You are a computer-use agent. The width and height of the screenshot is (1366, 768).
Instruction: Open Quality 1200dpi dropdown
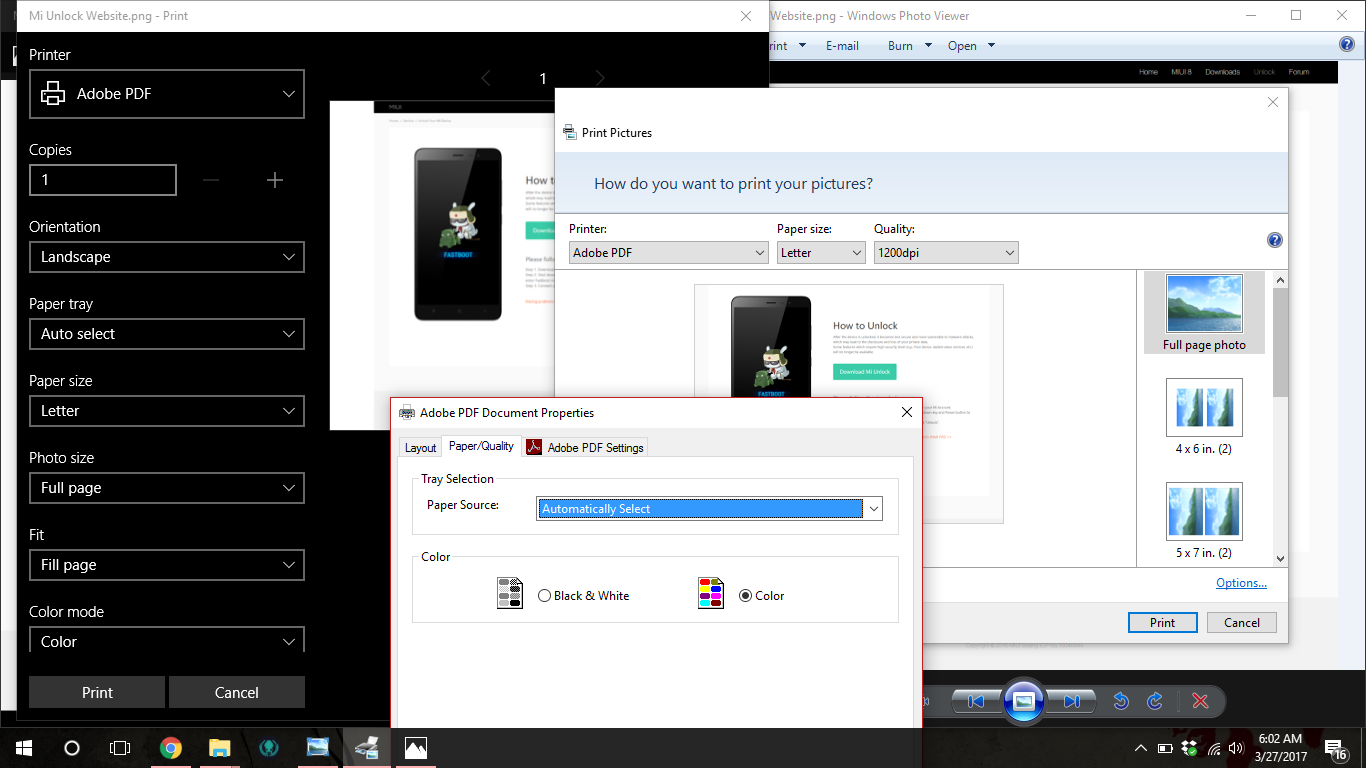pos(946,253)
